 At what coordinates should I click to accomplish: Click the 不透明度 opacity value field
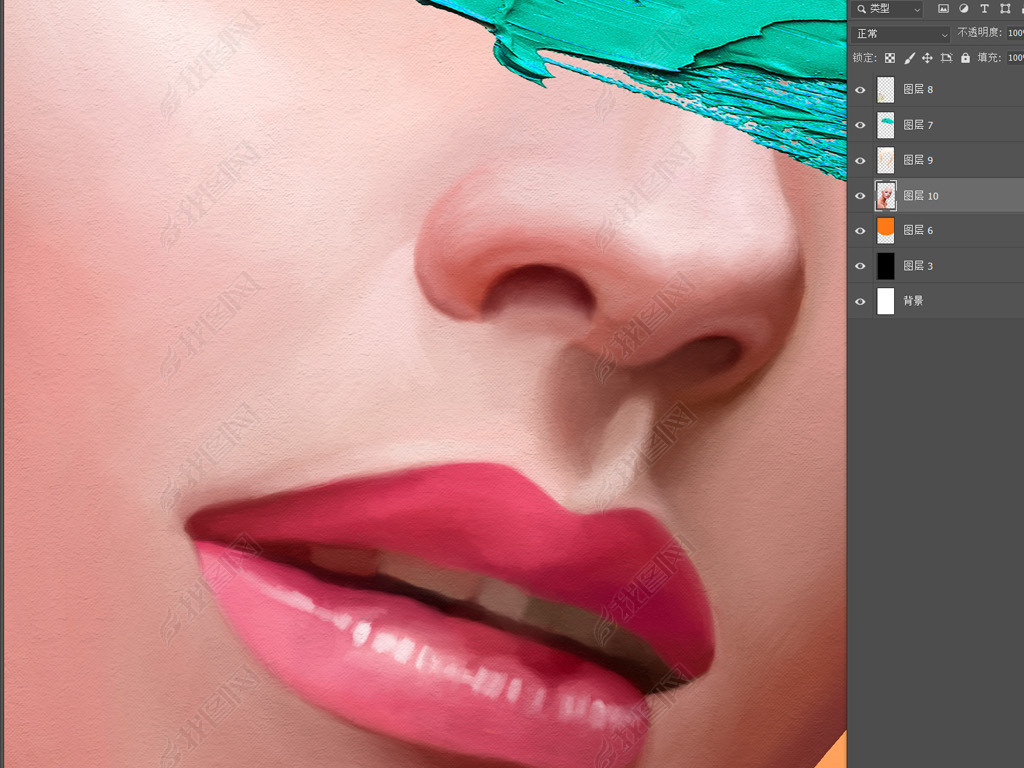tap(1014, 34)
